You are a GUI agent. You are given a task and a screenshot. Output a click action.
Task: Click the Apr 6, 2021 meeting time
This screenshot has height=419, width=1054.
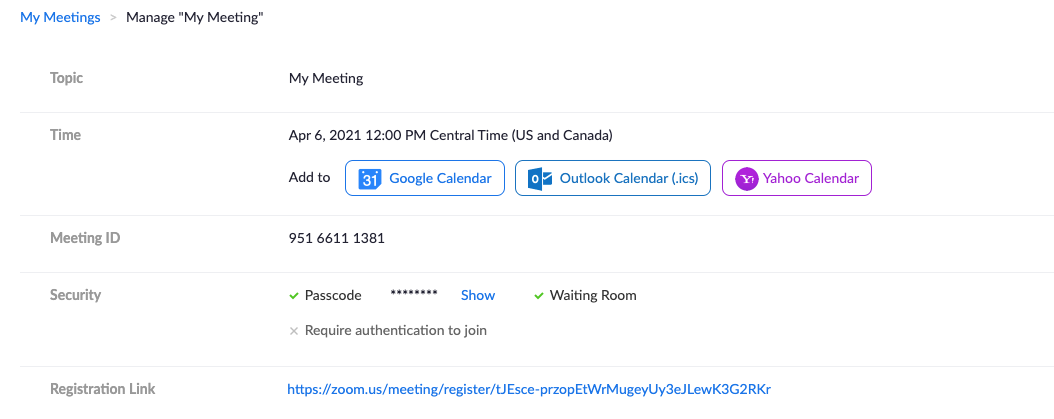tap(450, 135)
